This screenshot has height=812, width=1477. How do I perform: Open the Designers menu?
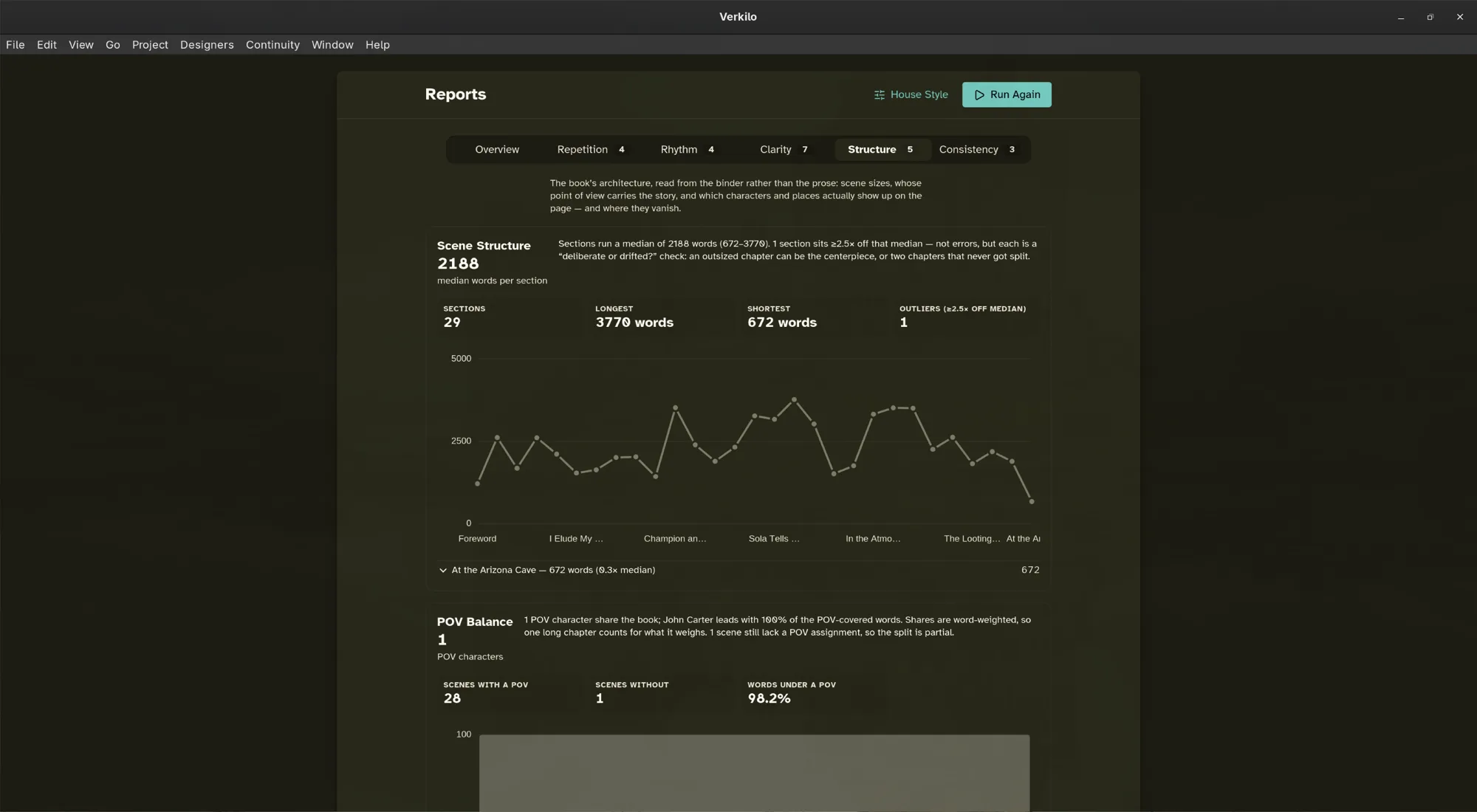click(x=207, y=45)
